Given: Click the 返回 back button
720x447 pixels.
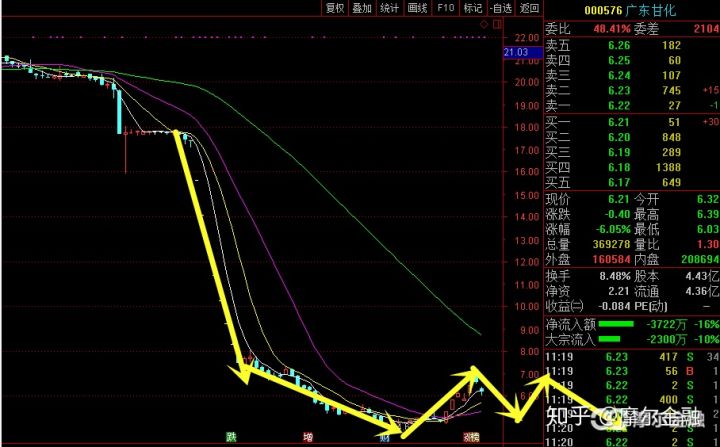Looking at the screenshot, I should click(x=529, y=8).
